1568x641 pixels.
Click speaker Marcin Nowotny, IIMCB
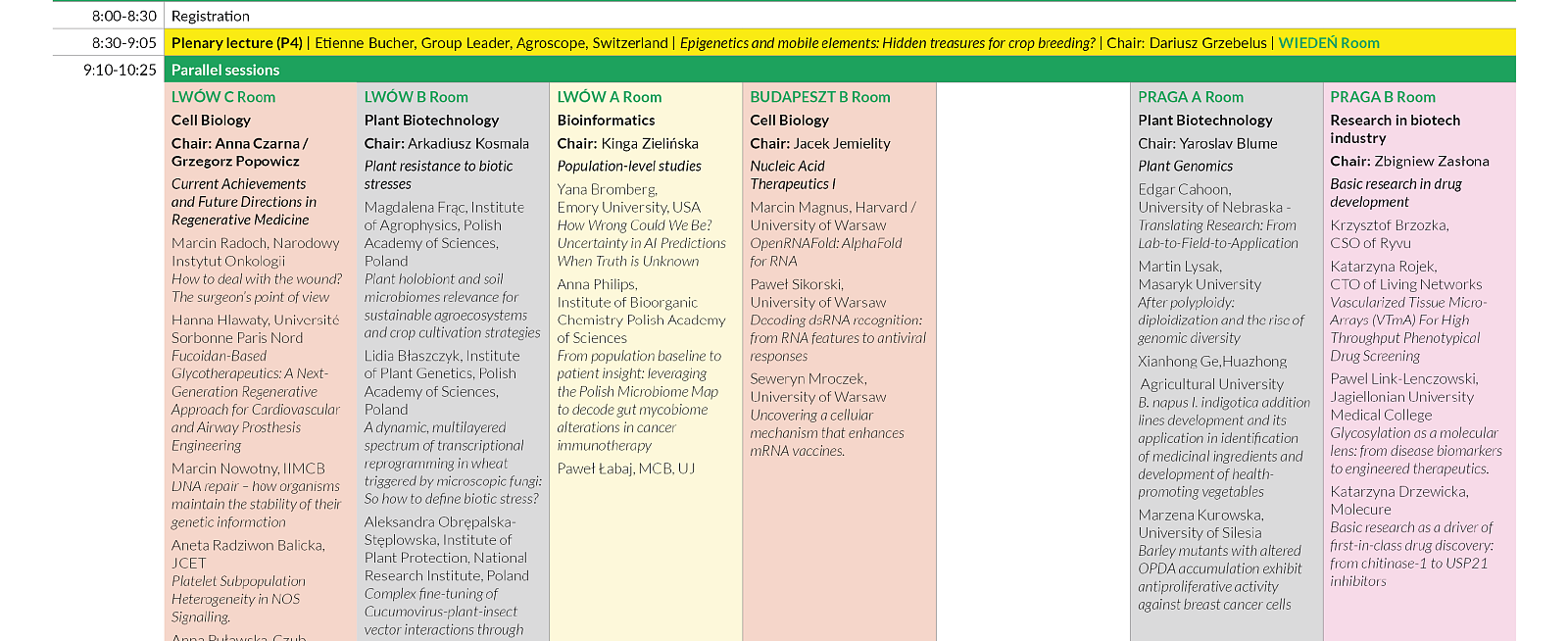[248, 468]
